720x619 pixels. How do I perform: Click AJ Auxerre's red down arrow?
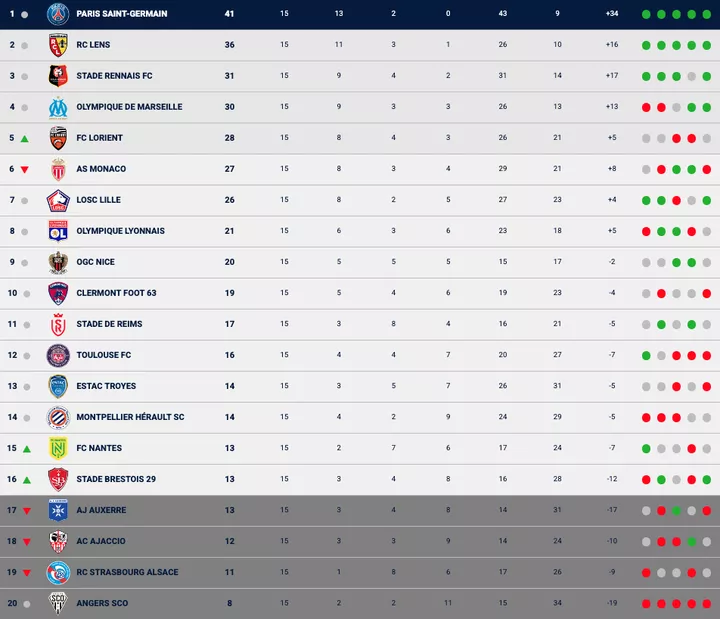click(x=25, y=511)
